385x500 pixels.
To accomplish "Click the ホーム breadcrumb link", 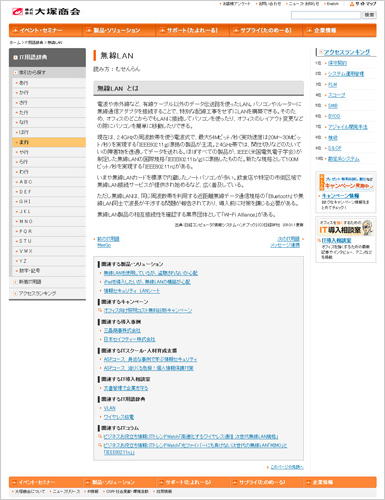I will [15, 43].
